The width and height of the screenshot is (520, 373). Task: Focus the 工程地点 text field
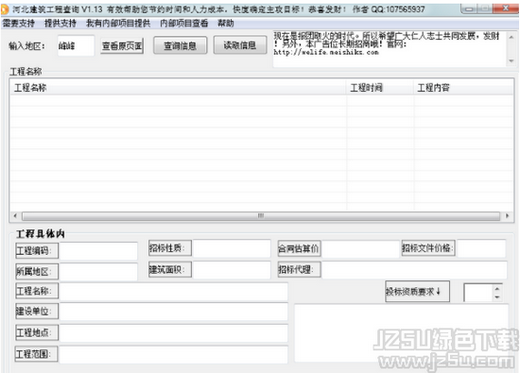(x=174, y=333)
